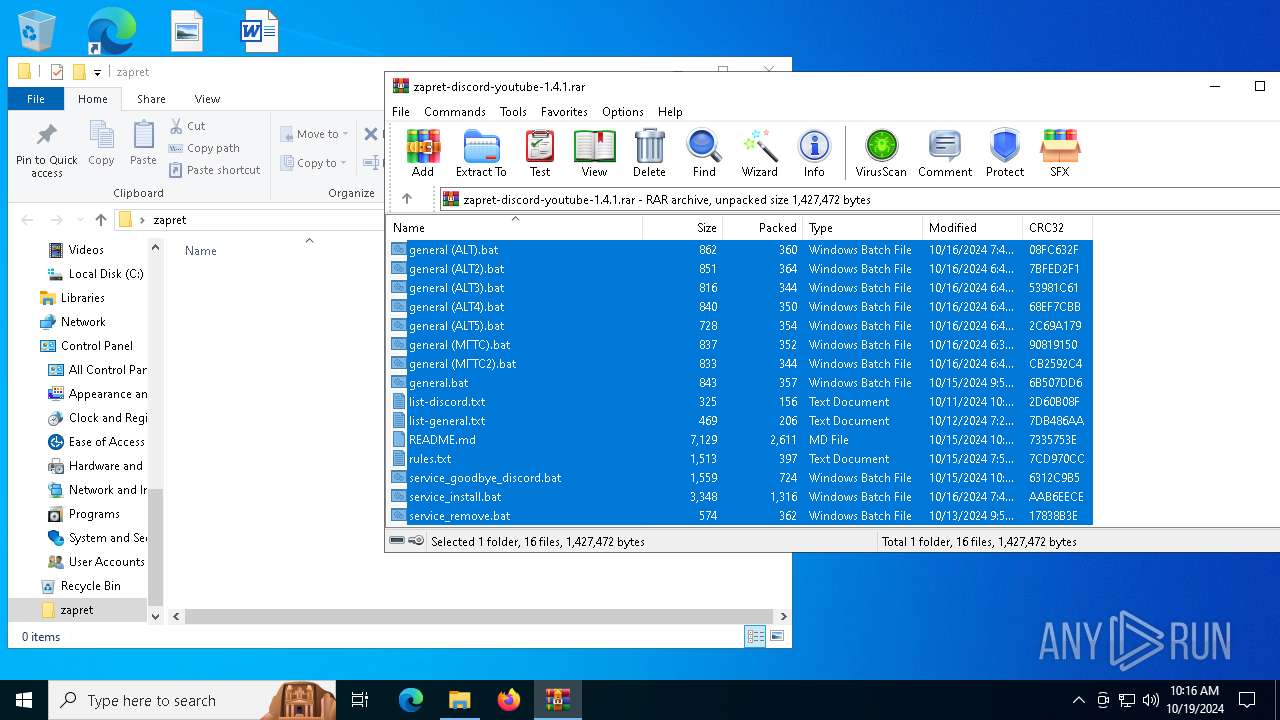Image resolution: width=1280 pixels, height=720 pixels.
Task: Click Pin to Quick access in Explorer
Action: [46, 151]
